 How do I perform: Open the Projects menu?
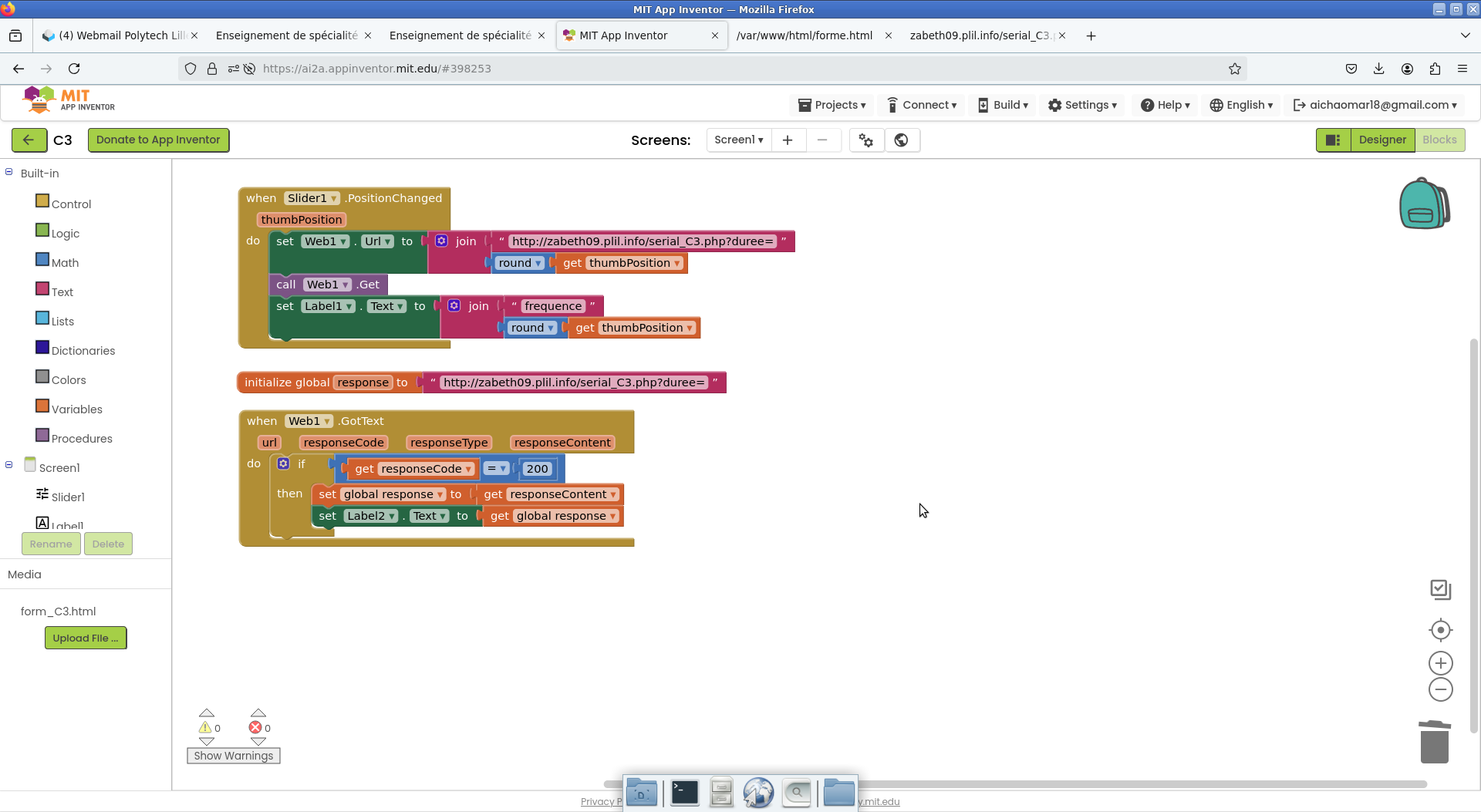point(832,105)
